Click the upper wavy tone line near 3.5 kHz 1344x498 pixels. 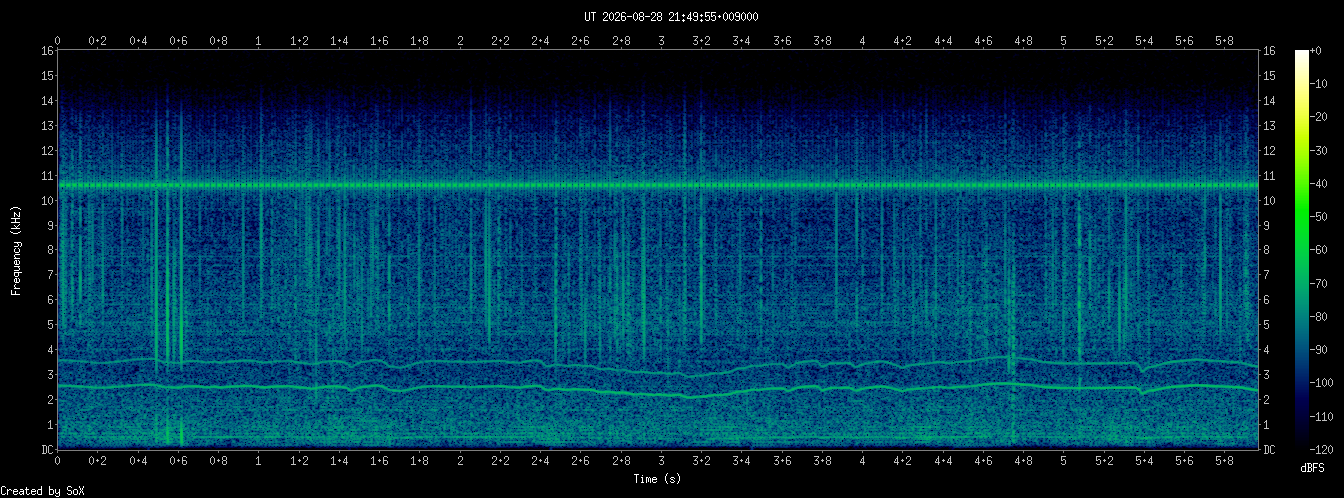658,366
